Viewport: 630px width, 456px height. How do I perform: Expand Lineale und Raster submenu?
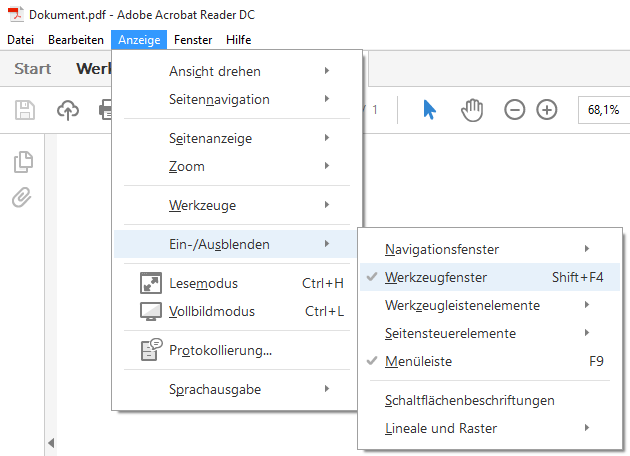click(x=490, y=428)
